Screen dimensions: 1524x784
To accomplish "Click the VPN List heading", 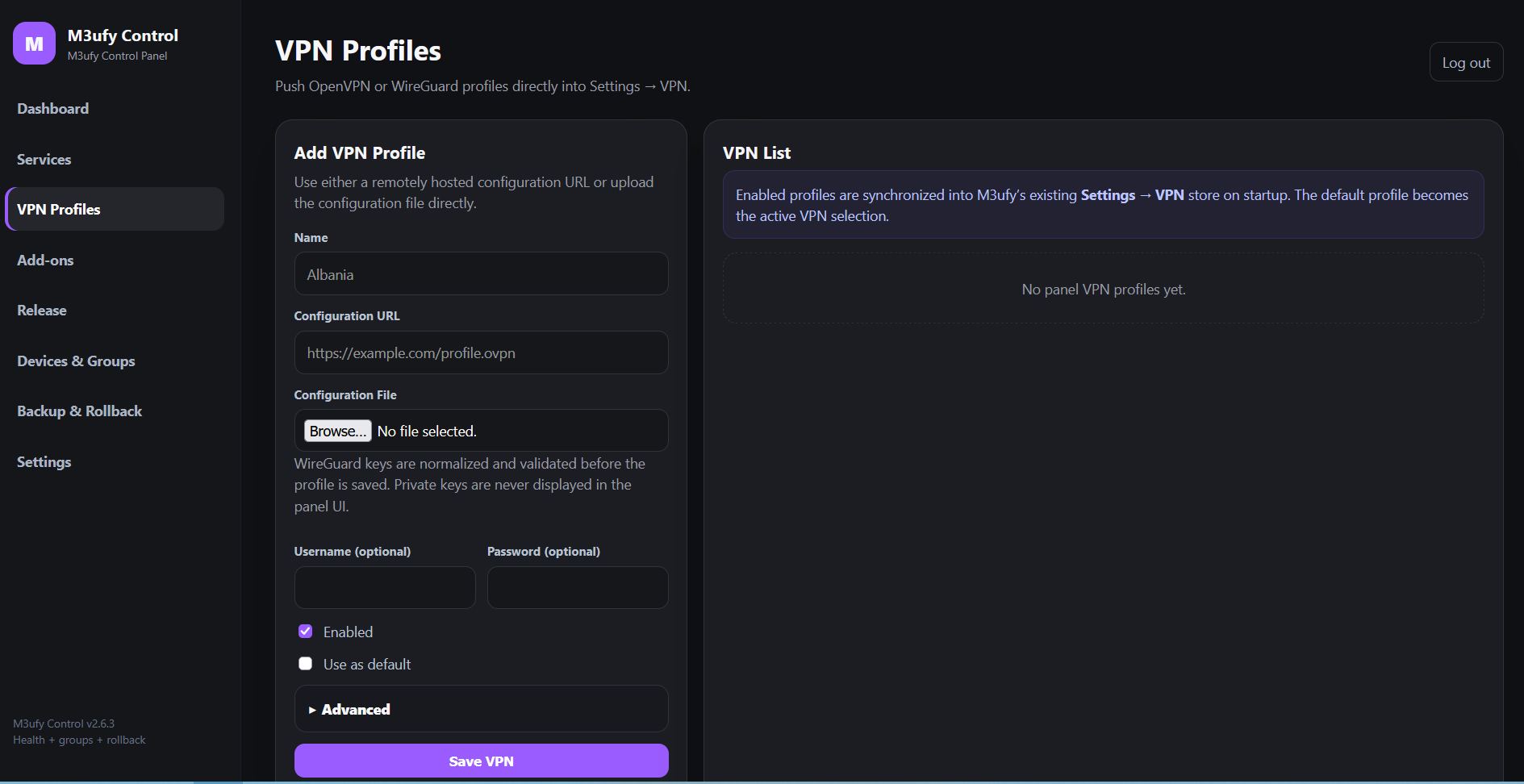I will point(757,153).
